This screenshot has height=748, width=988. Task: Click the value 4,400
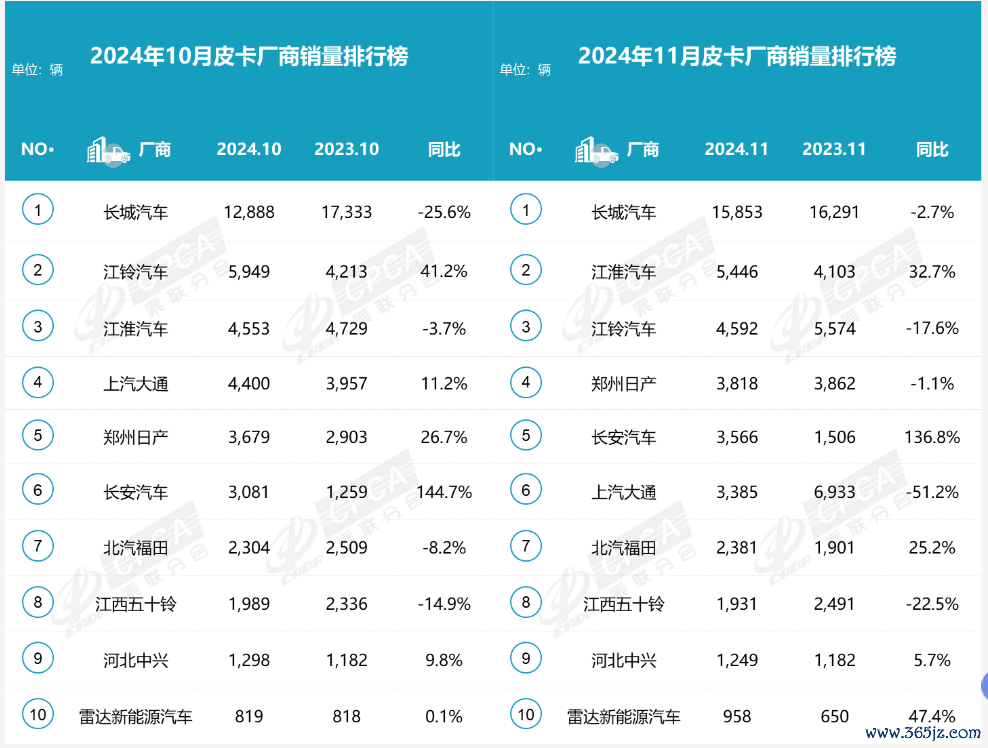[x=249, y=384]
